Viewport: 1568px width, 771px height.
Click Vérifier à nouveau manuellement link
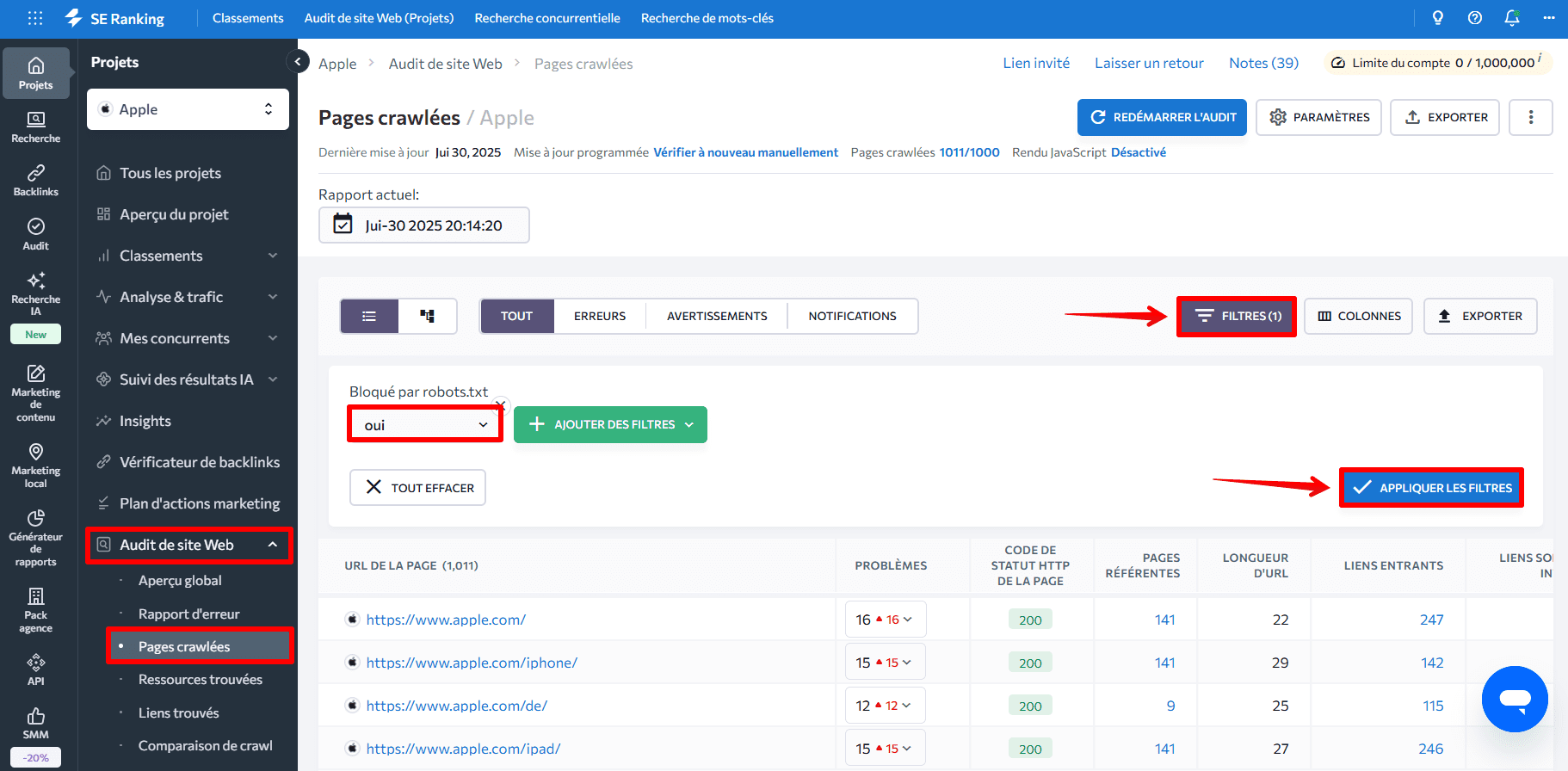click(x=745, y=152)
